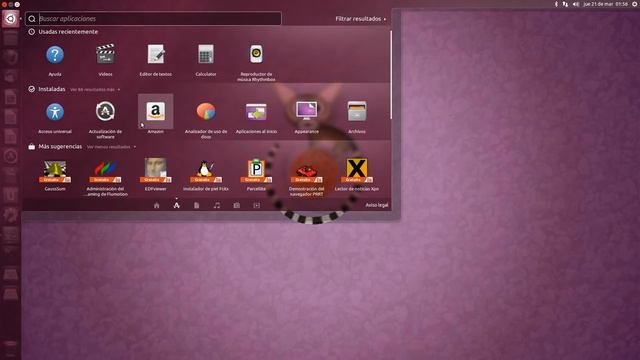This screenshot has height=360, width=640.
Task: Focus the Buscar aplicaciones search field
Action: point(153,19)
